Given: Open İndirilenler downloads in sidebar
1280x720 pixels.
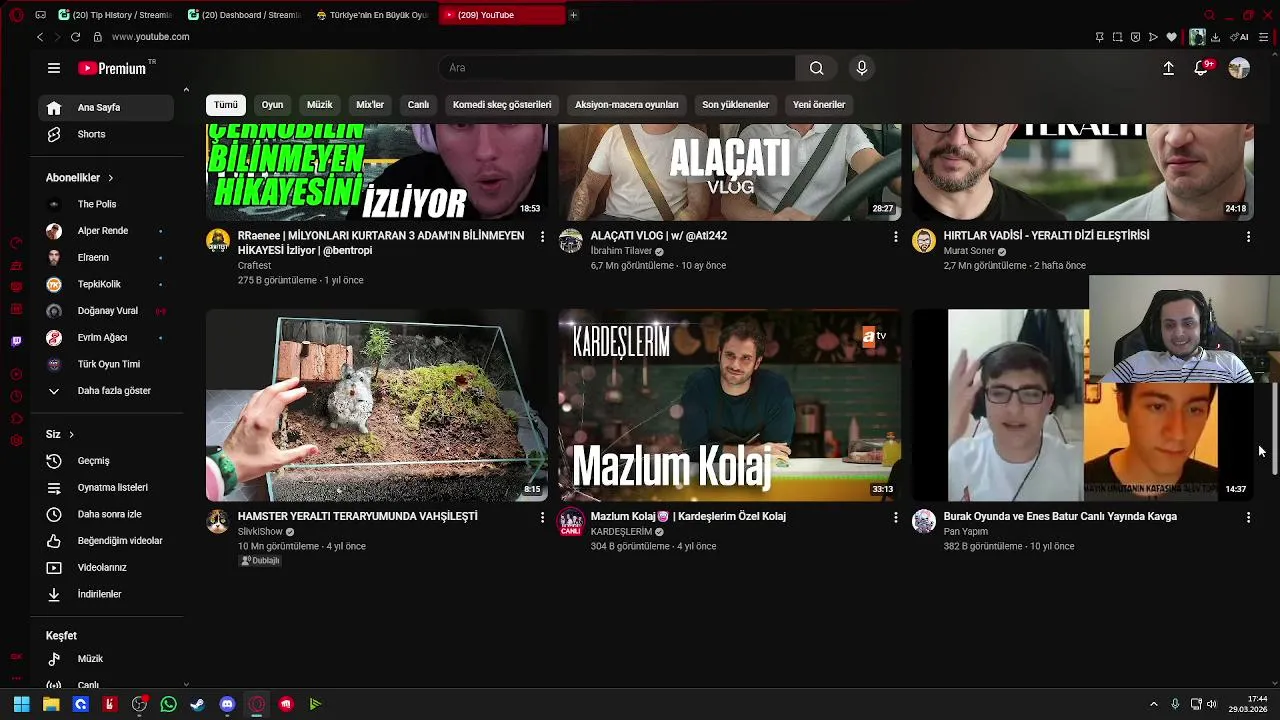Looking at the screenshot, I should [x=108, y=594].
